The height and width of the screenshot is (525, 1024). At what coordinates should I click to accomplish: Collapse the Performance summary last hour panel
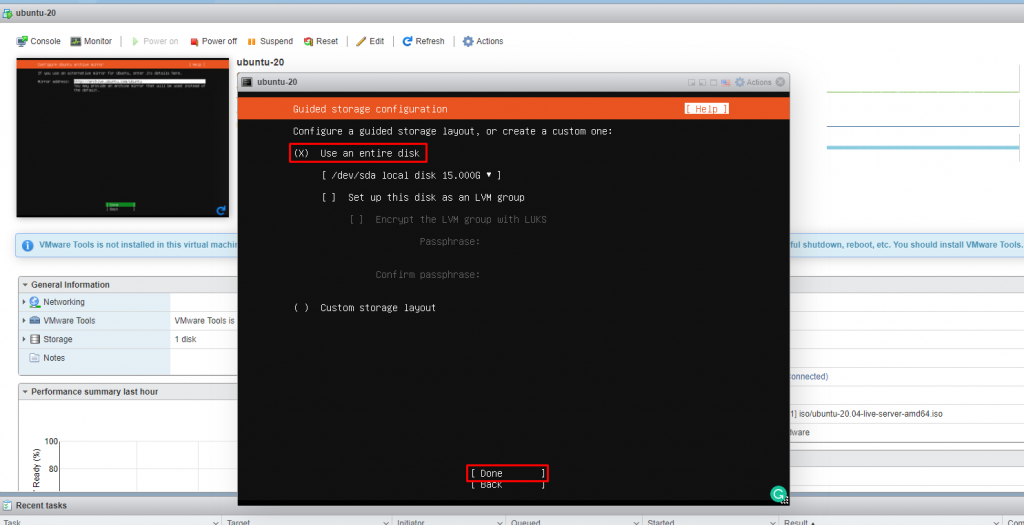click(25, 392)
